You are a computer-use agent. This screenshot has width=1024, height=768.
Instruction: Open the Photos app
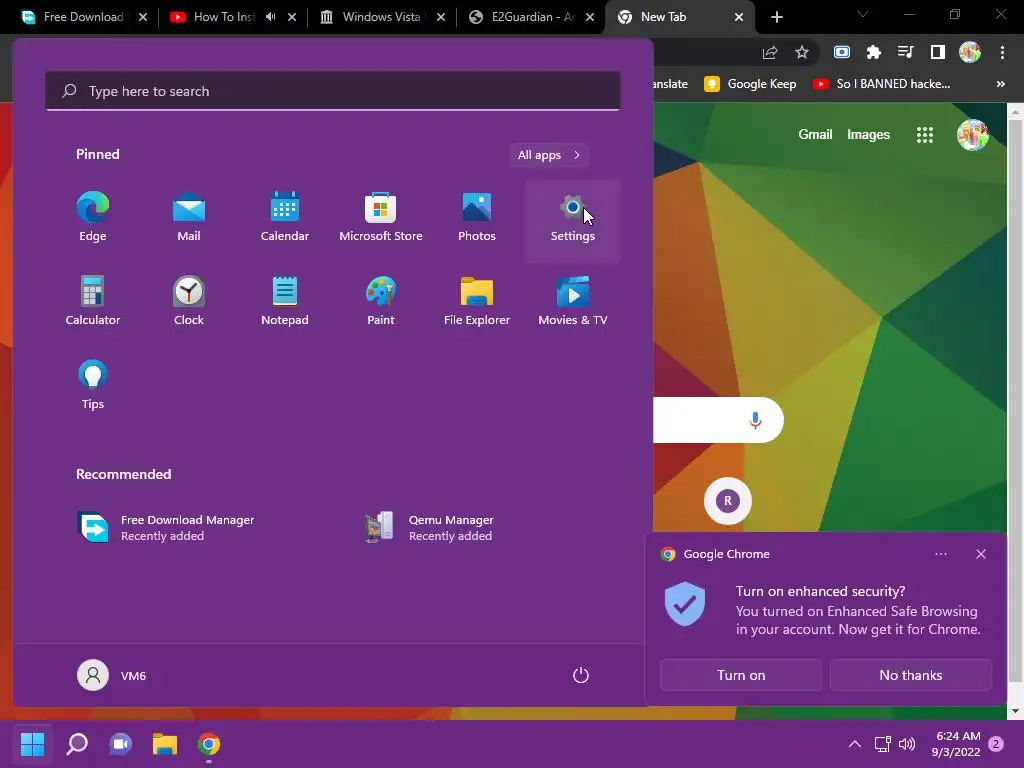[477, 218]
